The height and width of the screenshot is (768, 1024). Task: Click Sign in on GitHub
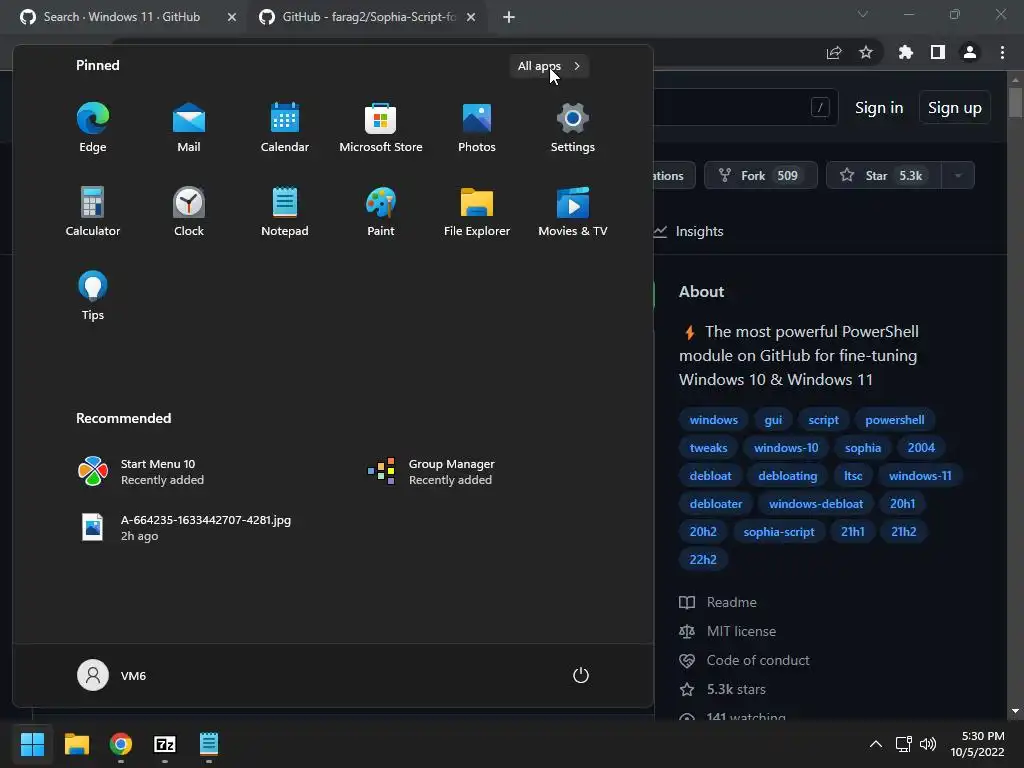[879, 108]
